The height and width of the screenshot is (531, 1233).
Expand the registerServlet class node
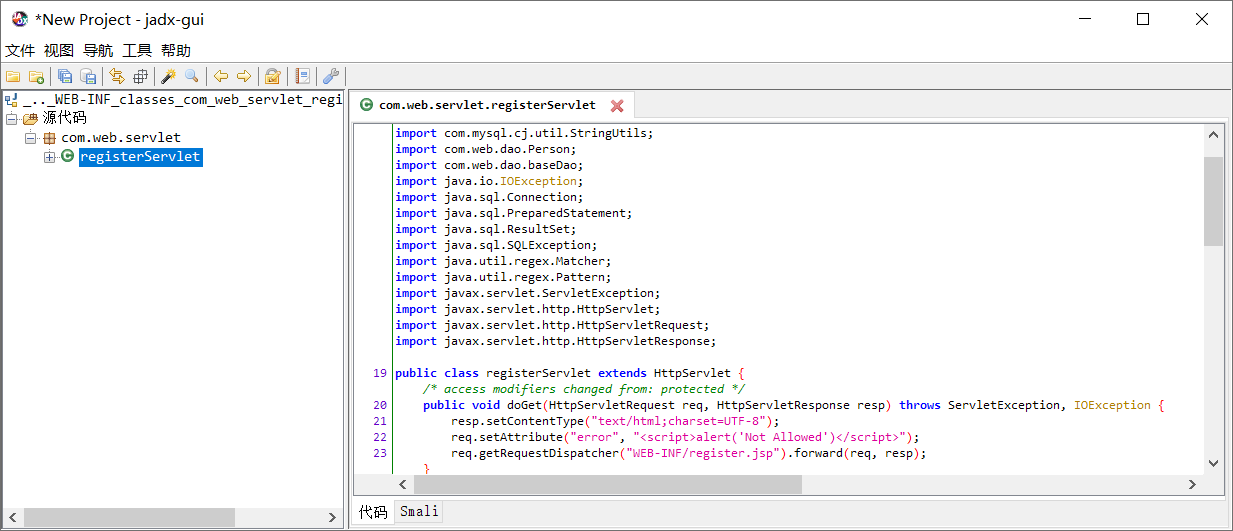tap(49, 157)
